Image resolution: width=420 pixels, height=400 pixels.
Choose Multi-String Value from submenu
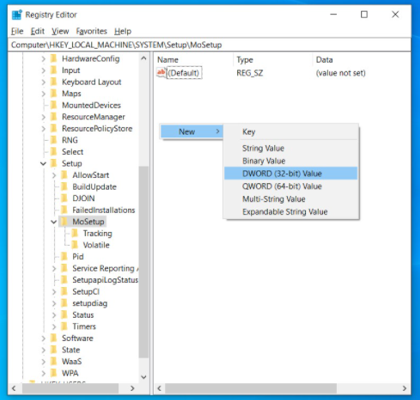[291, 199]
